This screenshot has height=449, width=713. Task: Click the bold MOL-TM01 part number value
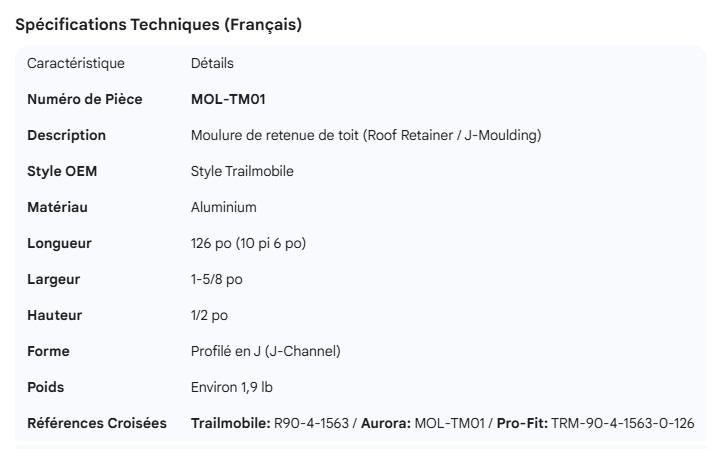point(228,99)
